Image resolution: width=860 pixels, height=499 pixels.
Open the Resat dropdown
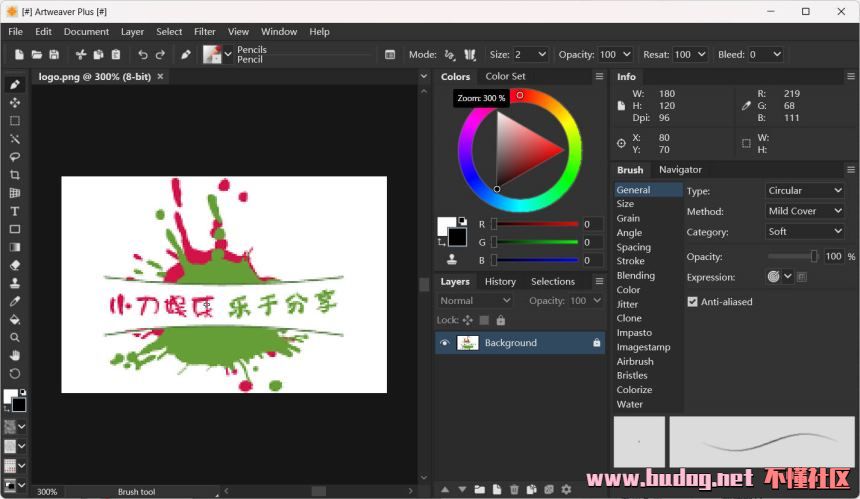tap(701, 54)
